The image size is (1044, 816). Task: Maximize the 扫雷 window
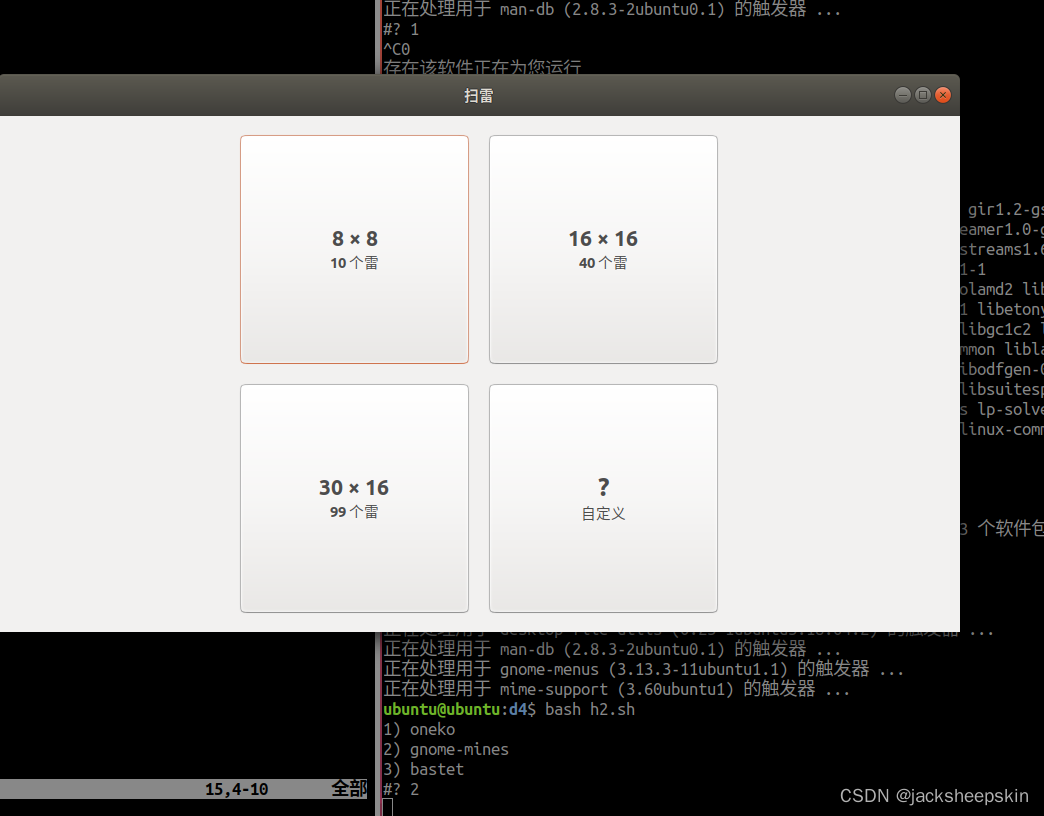coord(922,95)
